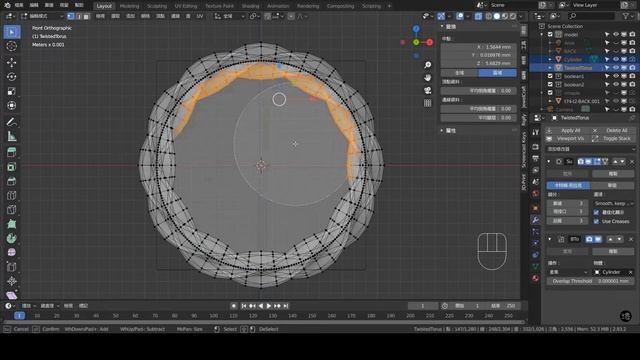Select the Select Box tool
The height and width of the screenshot is (360, 640).
click(x=12, y=32)
